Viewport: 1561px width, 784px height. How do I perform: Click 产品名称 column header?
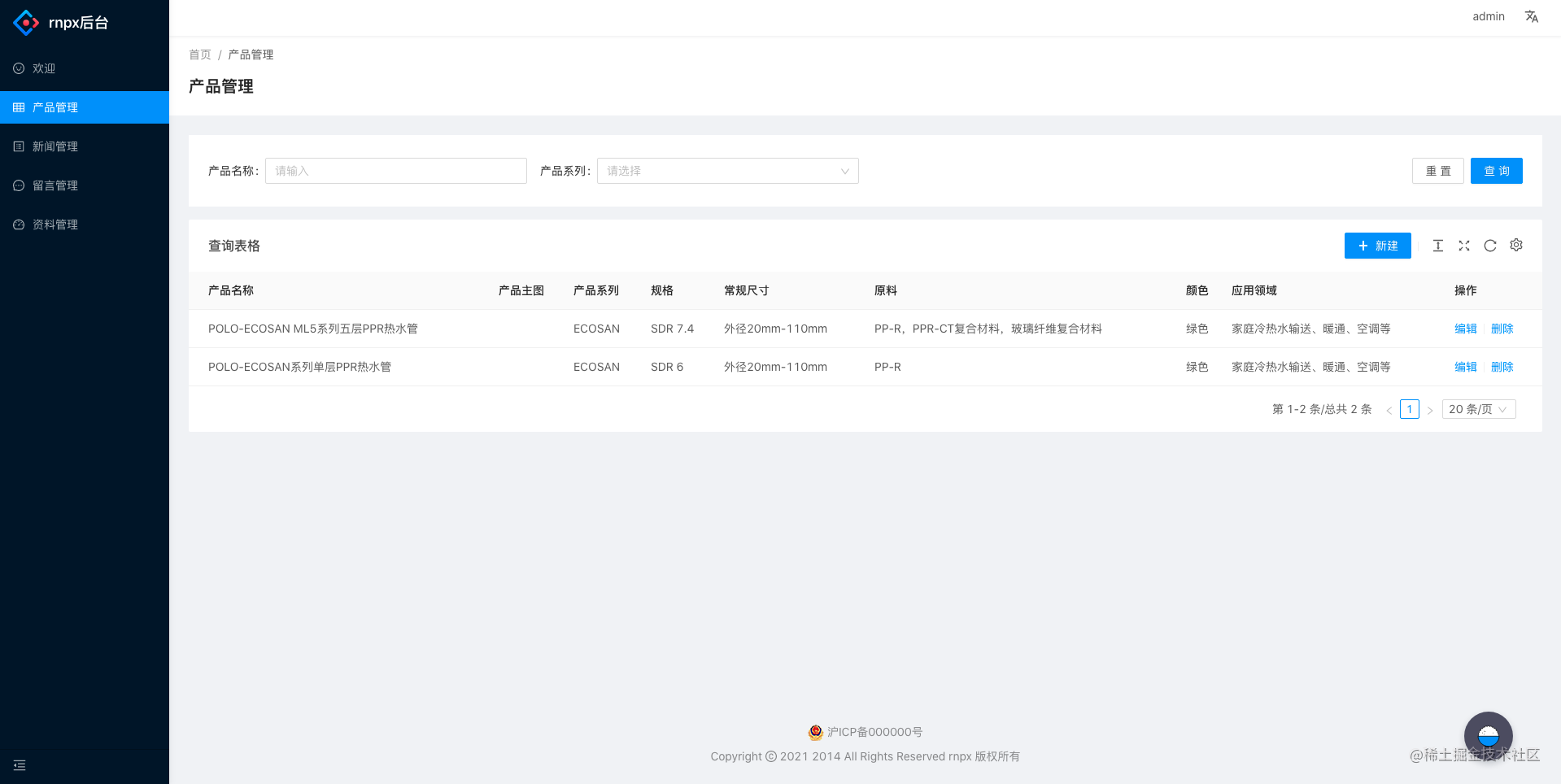(x=231, y=290)
